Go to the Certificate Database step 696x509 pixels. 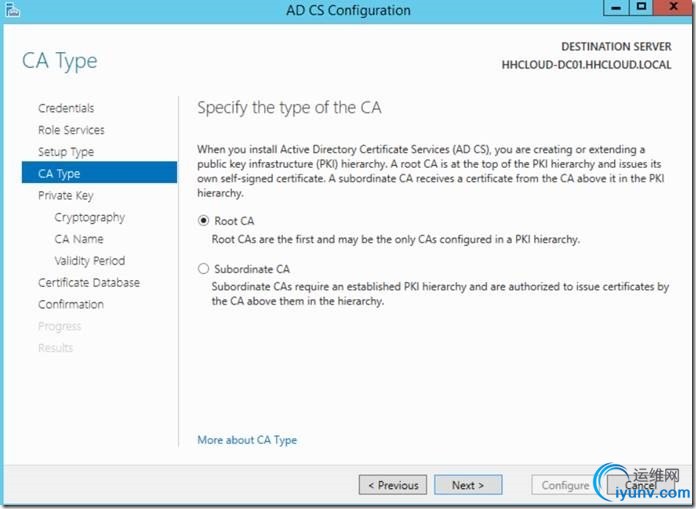click(89, 283)
